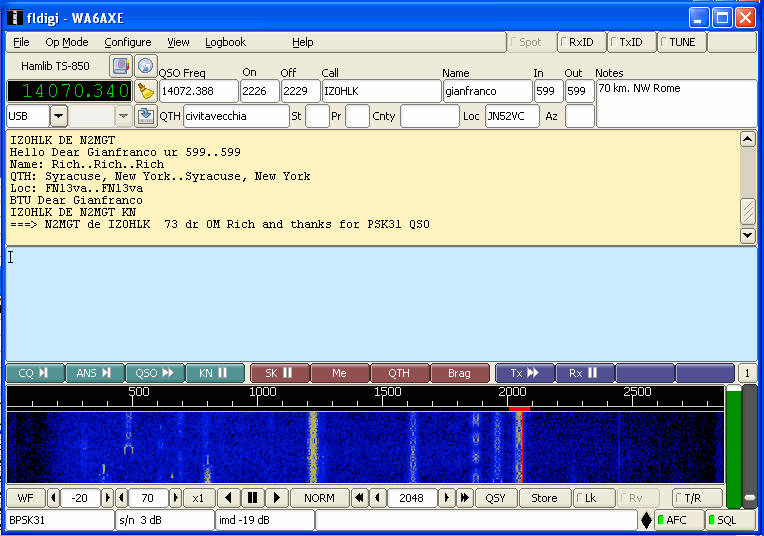Viewport: 764px width, 536px height.
Task: Move the waterfall view right with the arrow
Action: click(x=276, y=498)
